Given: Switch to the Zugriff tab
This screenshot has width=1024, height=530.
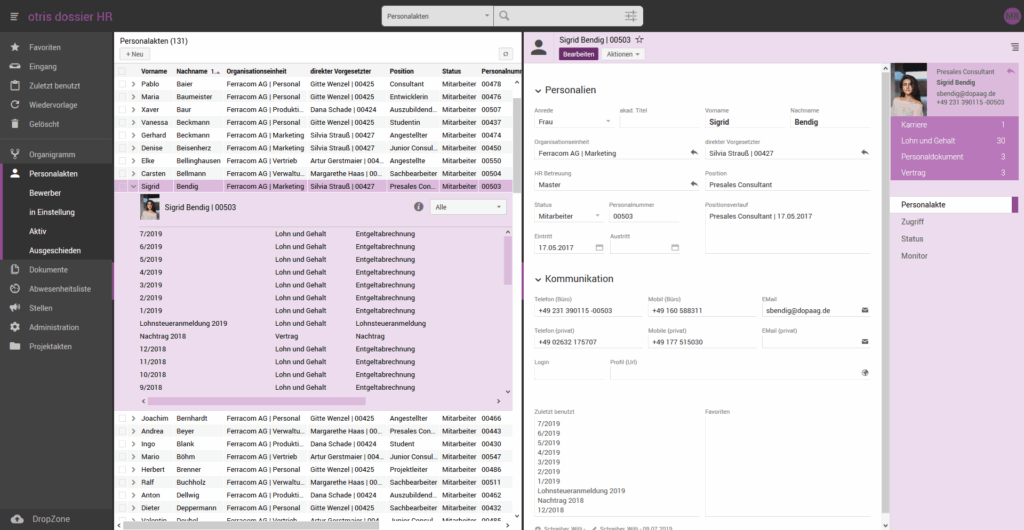Looking at the screenshot, I should point(913,222).
